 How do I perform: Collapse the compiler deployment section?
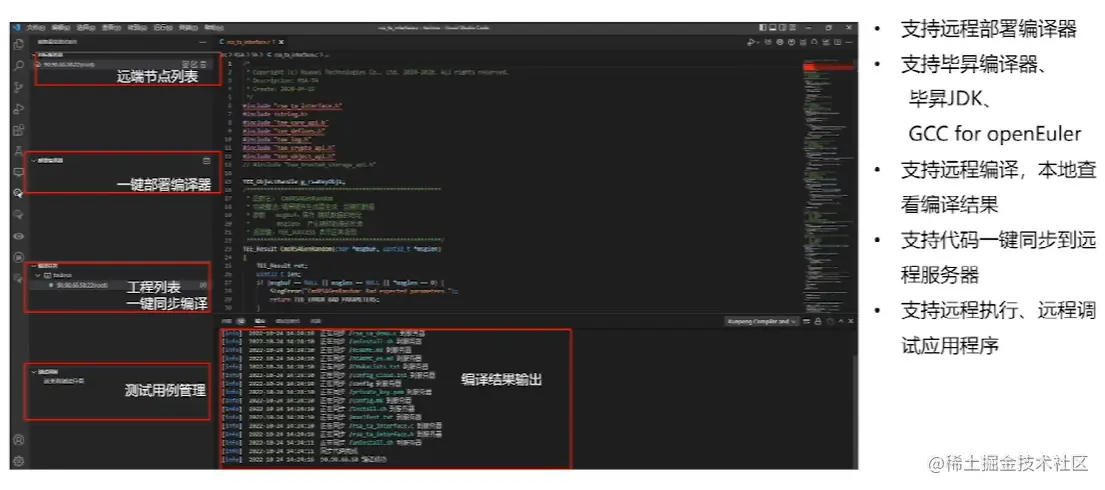coord(34,160)
